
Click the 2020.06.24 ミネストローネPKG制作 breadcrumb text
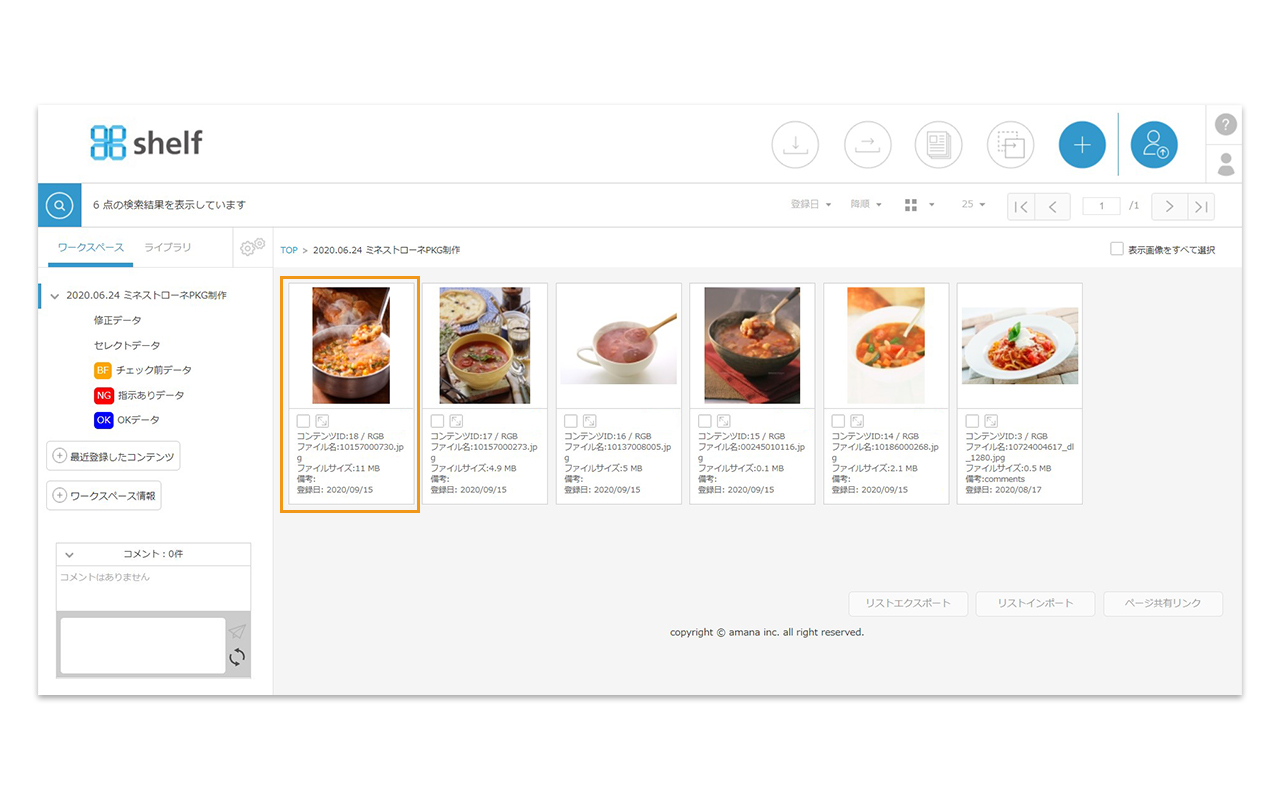tap(386, 250)
